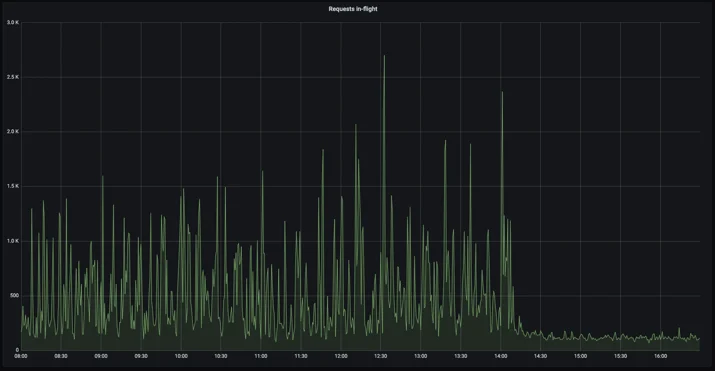The width and height of the screenshot is (715, 371).
Task: Click the 10:00 time axis label
Action: (181, 356)
